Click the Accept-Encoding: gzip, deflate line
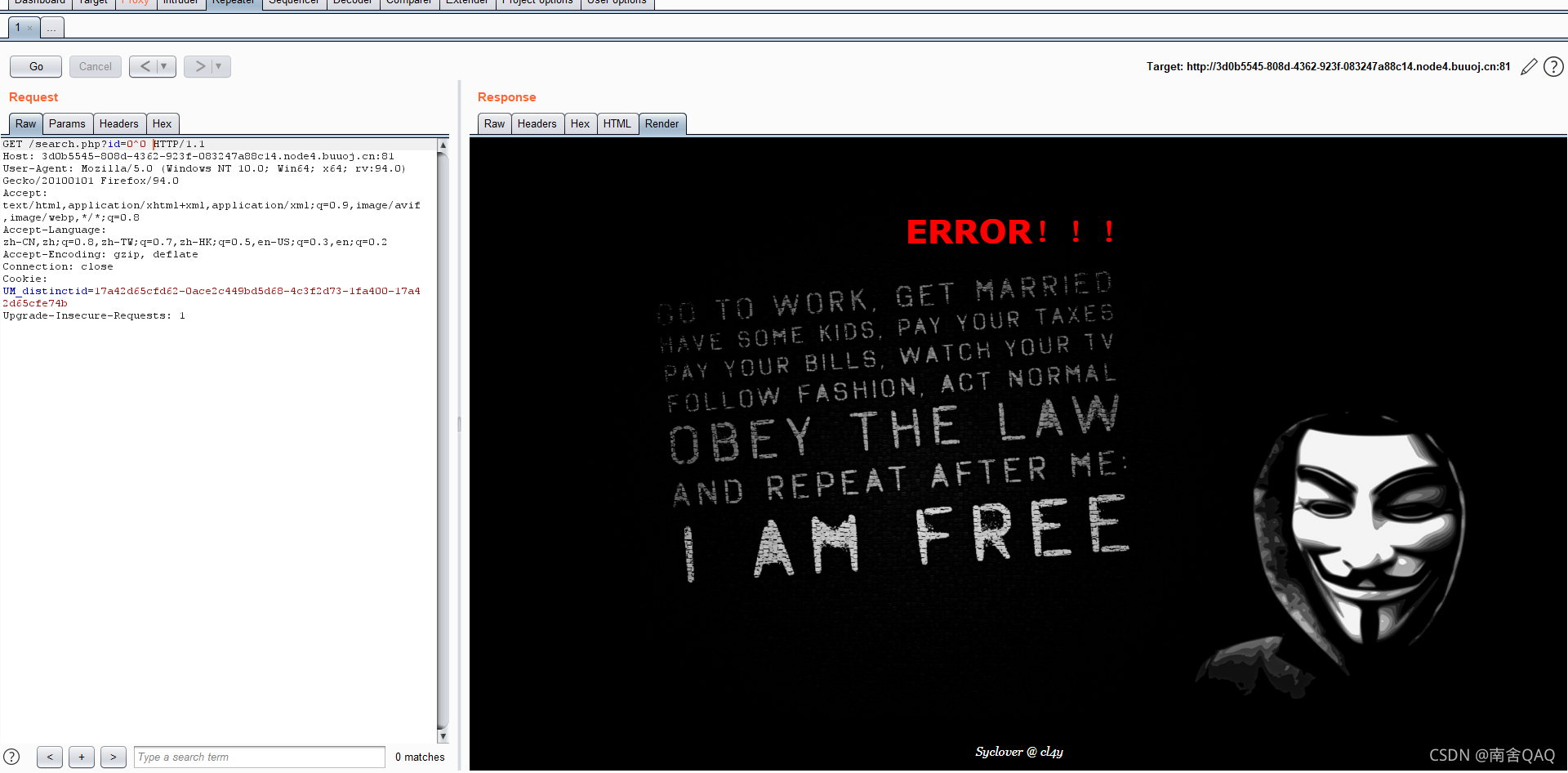This screenshot has width=1568, height=773. [100, 254]
